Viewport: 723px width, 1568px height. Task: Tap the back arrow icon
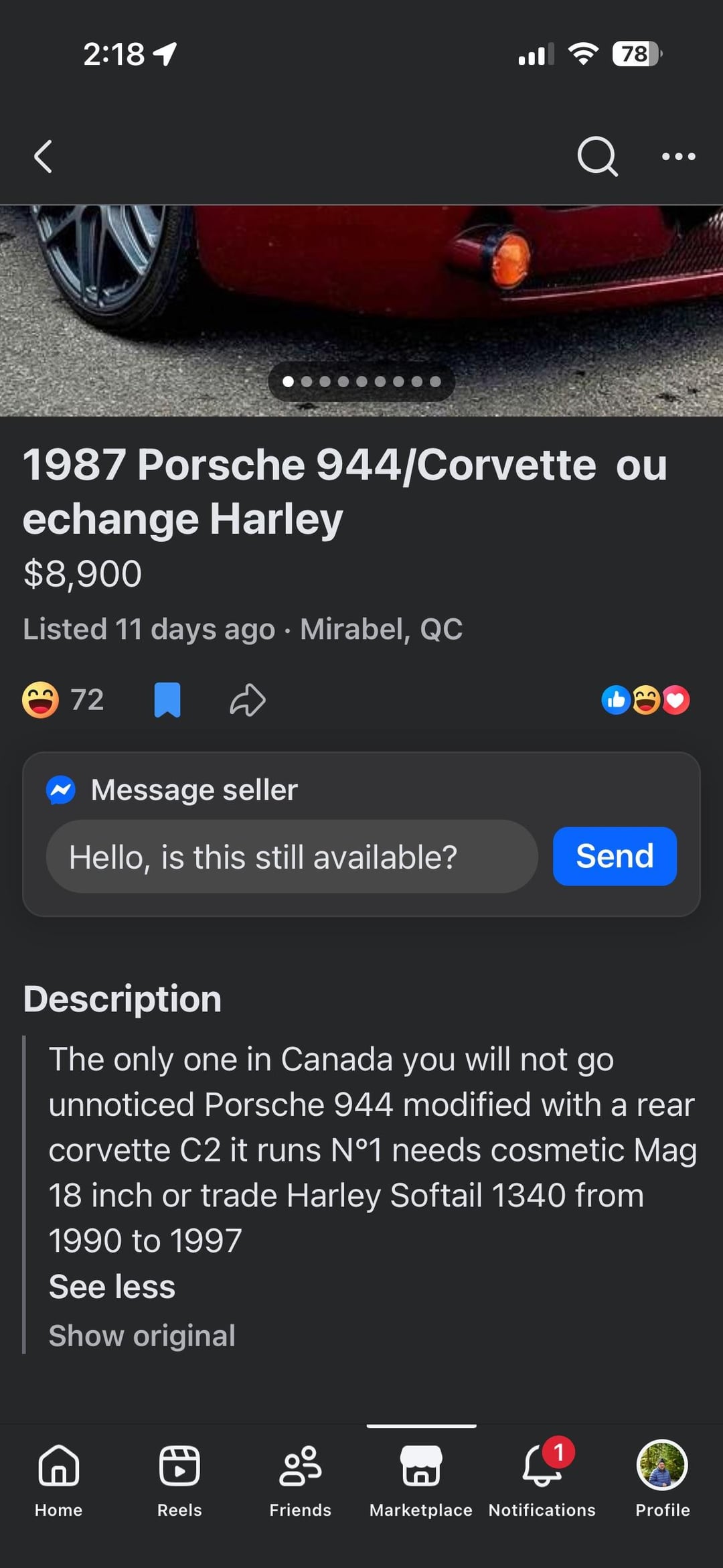point(43,157)
